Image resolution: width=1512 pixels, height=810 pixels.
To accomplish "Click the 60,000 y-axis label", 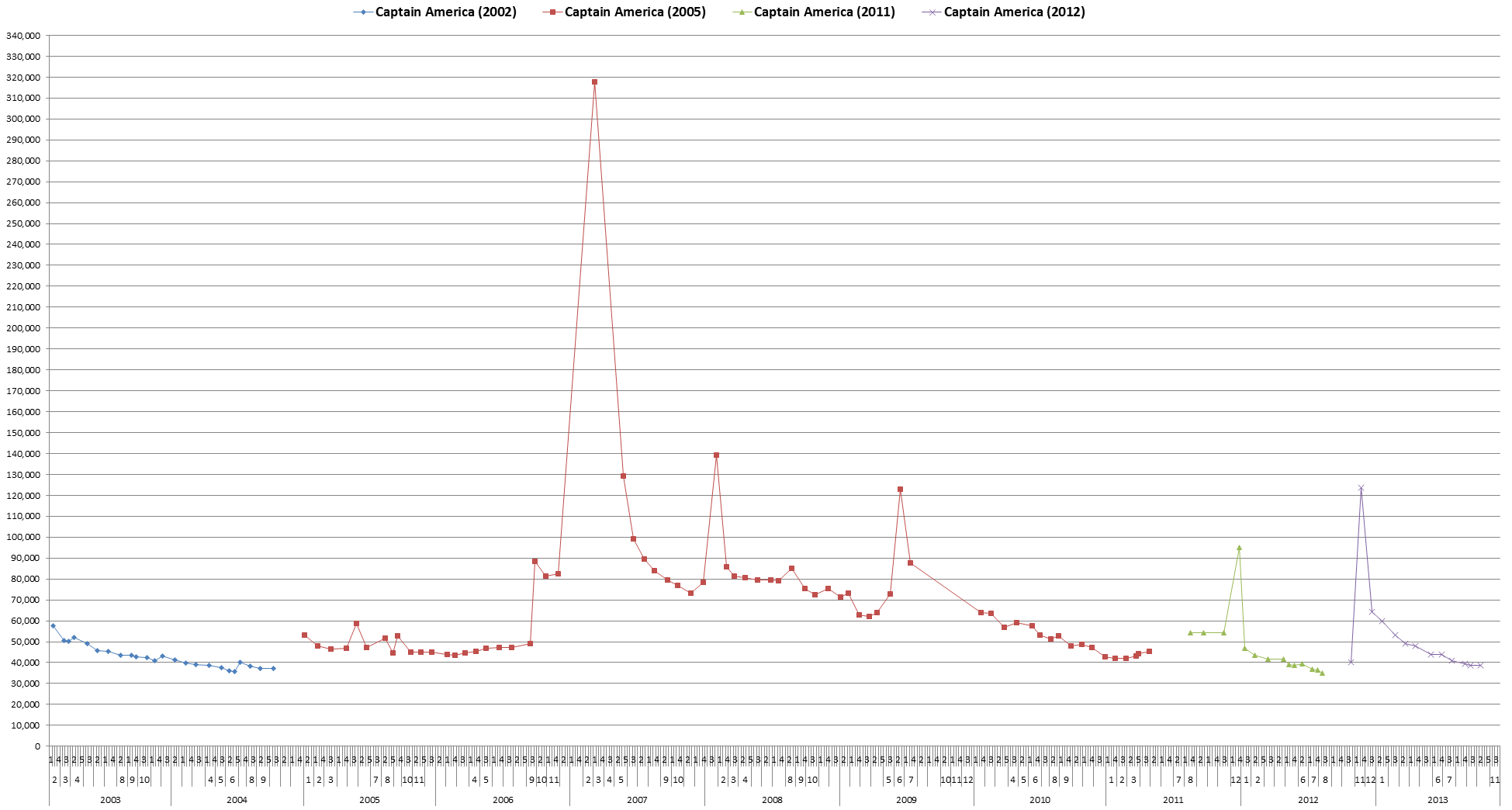I will (x=26, y=621).
